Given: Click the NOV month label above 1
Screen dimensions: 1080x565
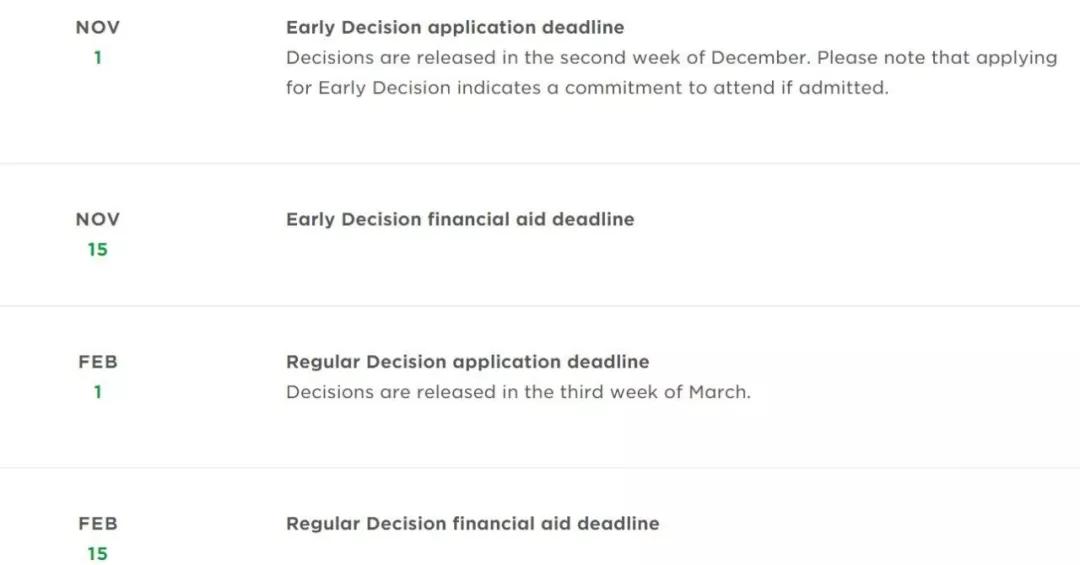Looking at the screenshot, I should [x=98, y=28].
